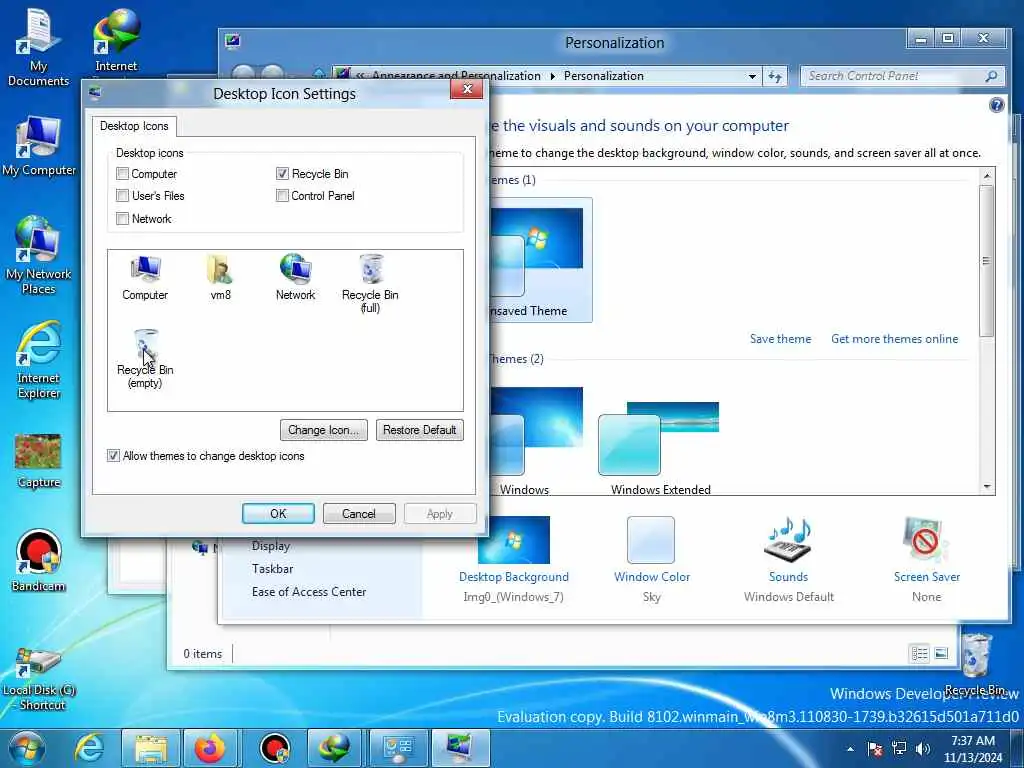The width and height of the screenshot is (1024, 768).
Task: Select the Desktop Icons tab
Action: [134, 126]
